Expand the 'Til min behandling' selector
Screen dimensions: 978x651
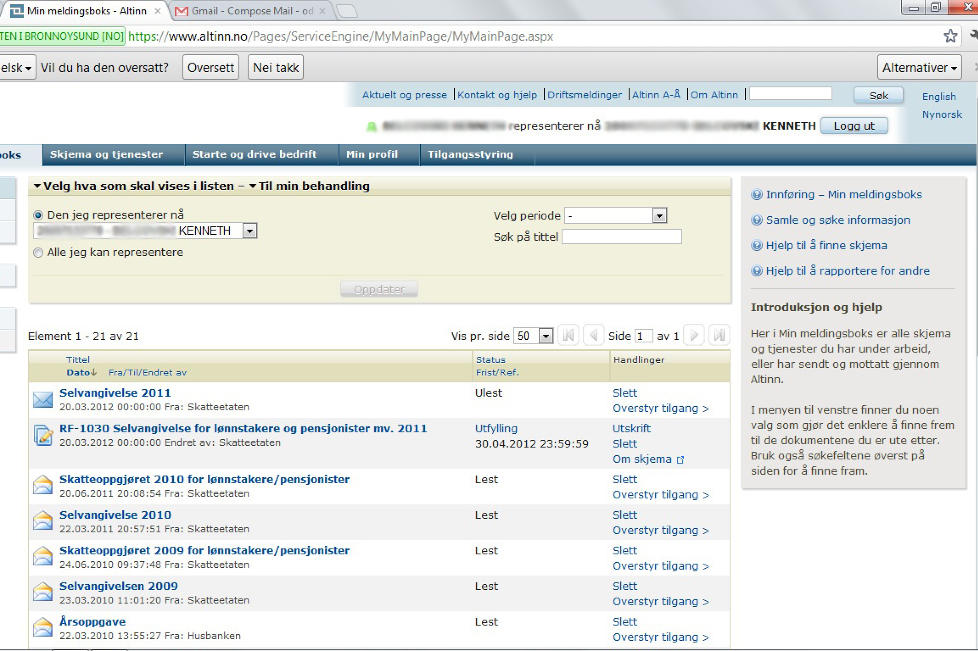309,186
